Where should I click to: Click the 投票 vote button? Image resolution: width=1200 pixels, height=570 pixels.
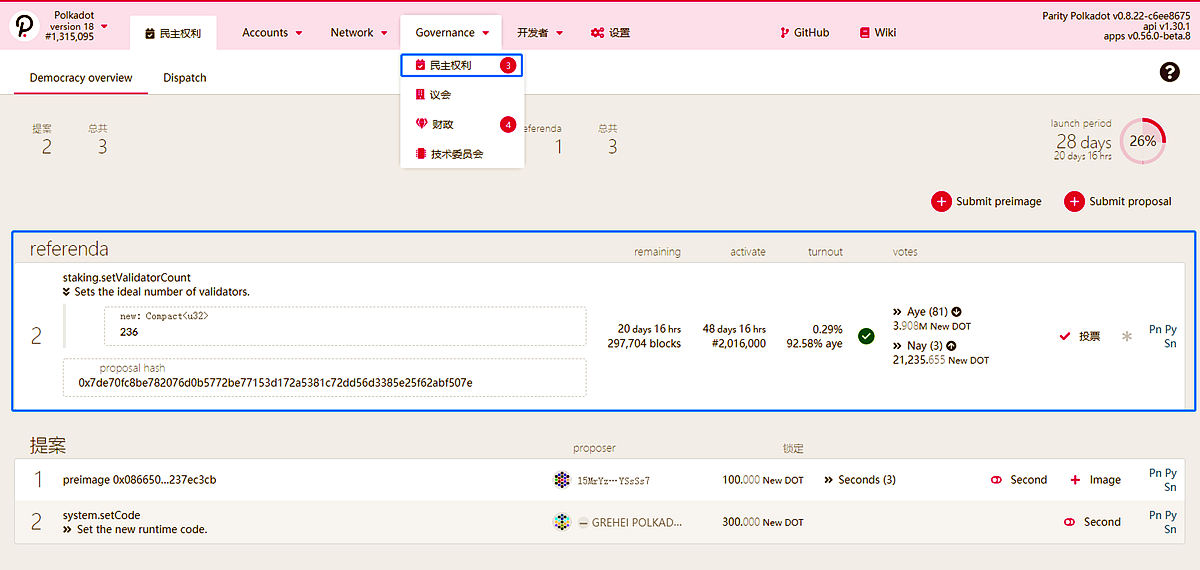point(1080,336)
